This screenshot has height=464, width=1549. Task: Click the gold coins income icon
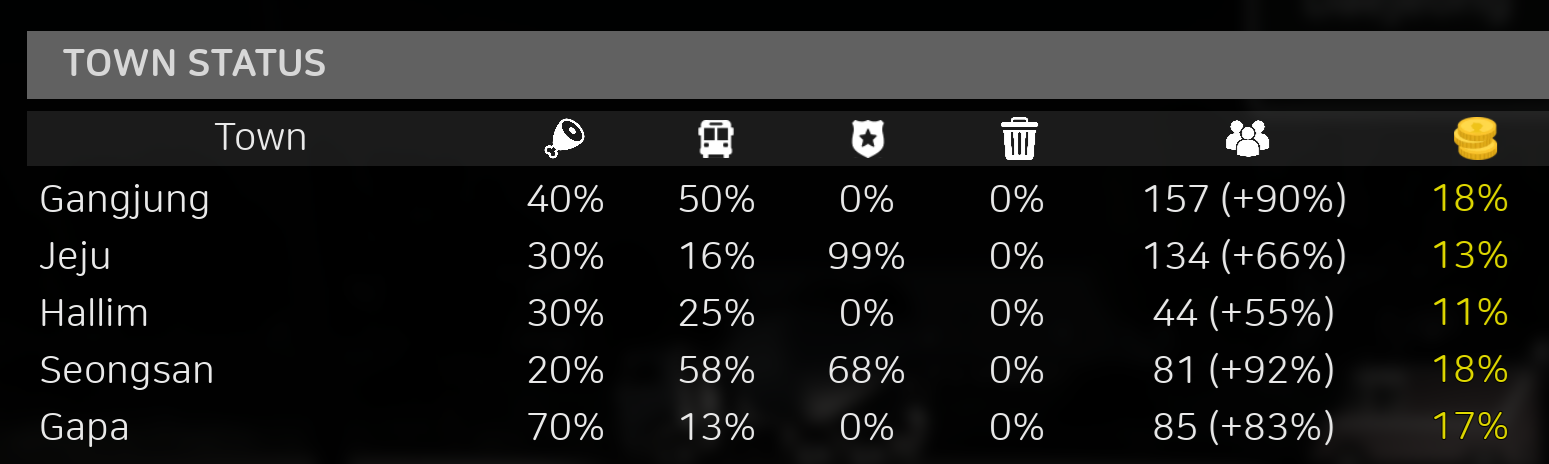[1475, 138]
